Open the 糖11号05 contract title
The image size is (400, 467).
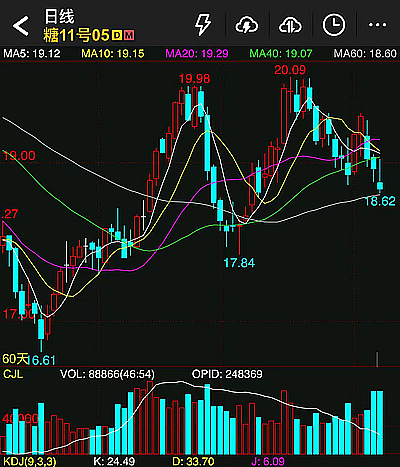[76, 35]
